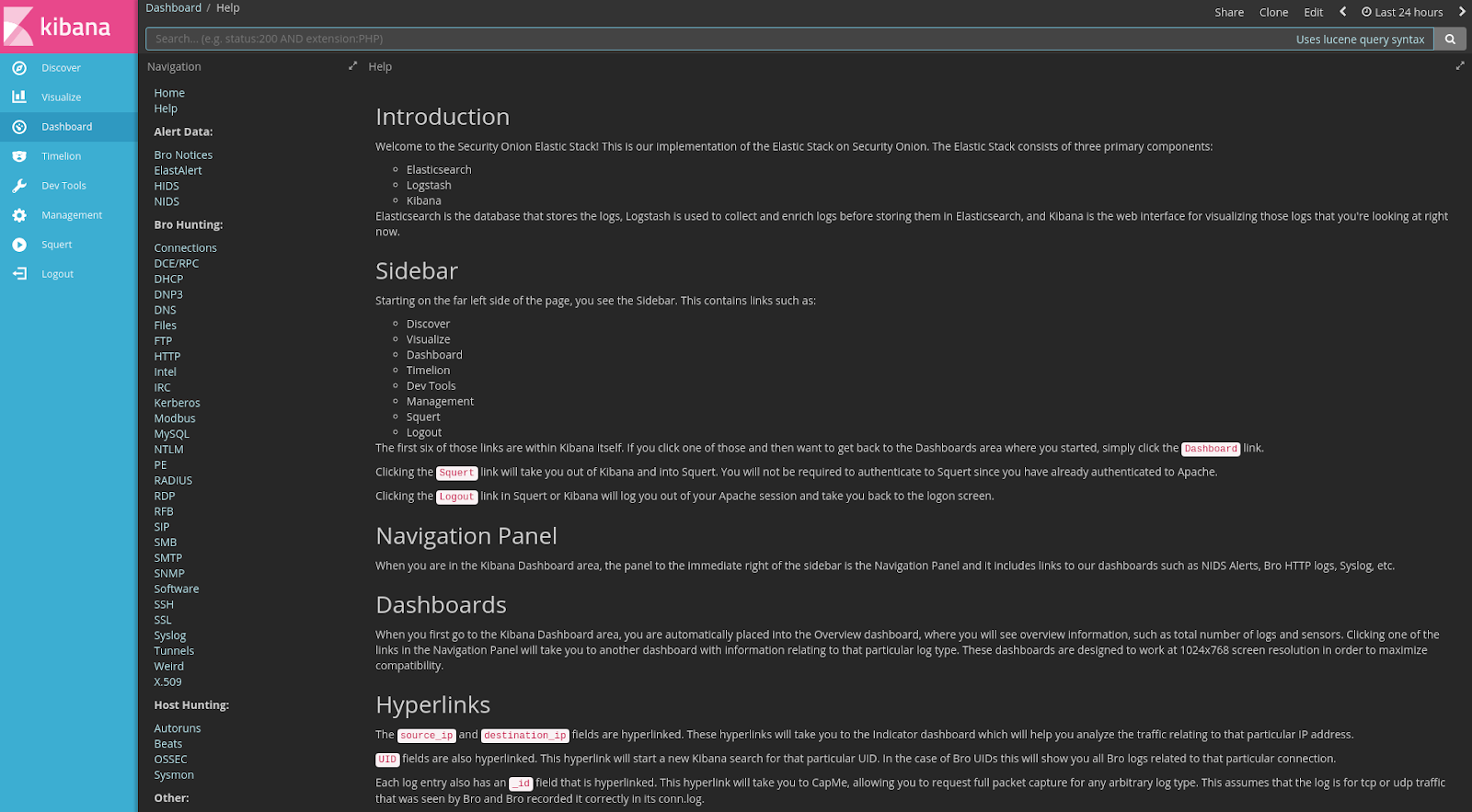This screenshot has width=1472, height=812.
Task: Open lucene query syntax help
Action: click(1360, 40)
